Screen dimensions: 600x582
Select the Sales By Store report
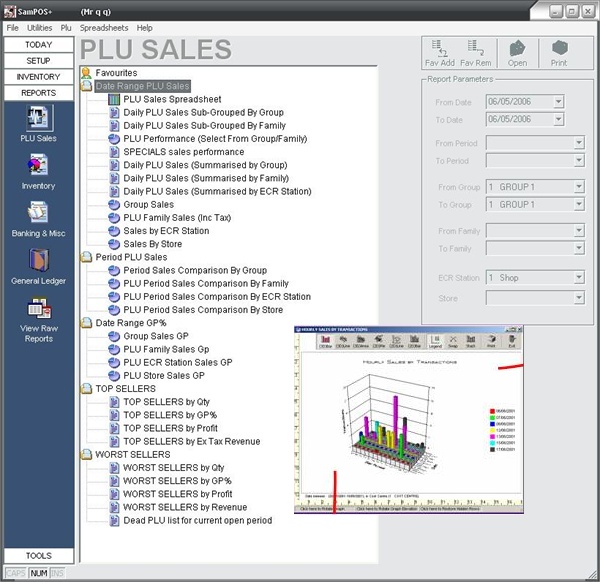[153, 244]
